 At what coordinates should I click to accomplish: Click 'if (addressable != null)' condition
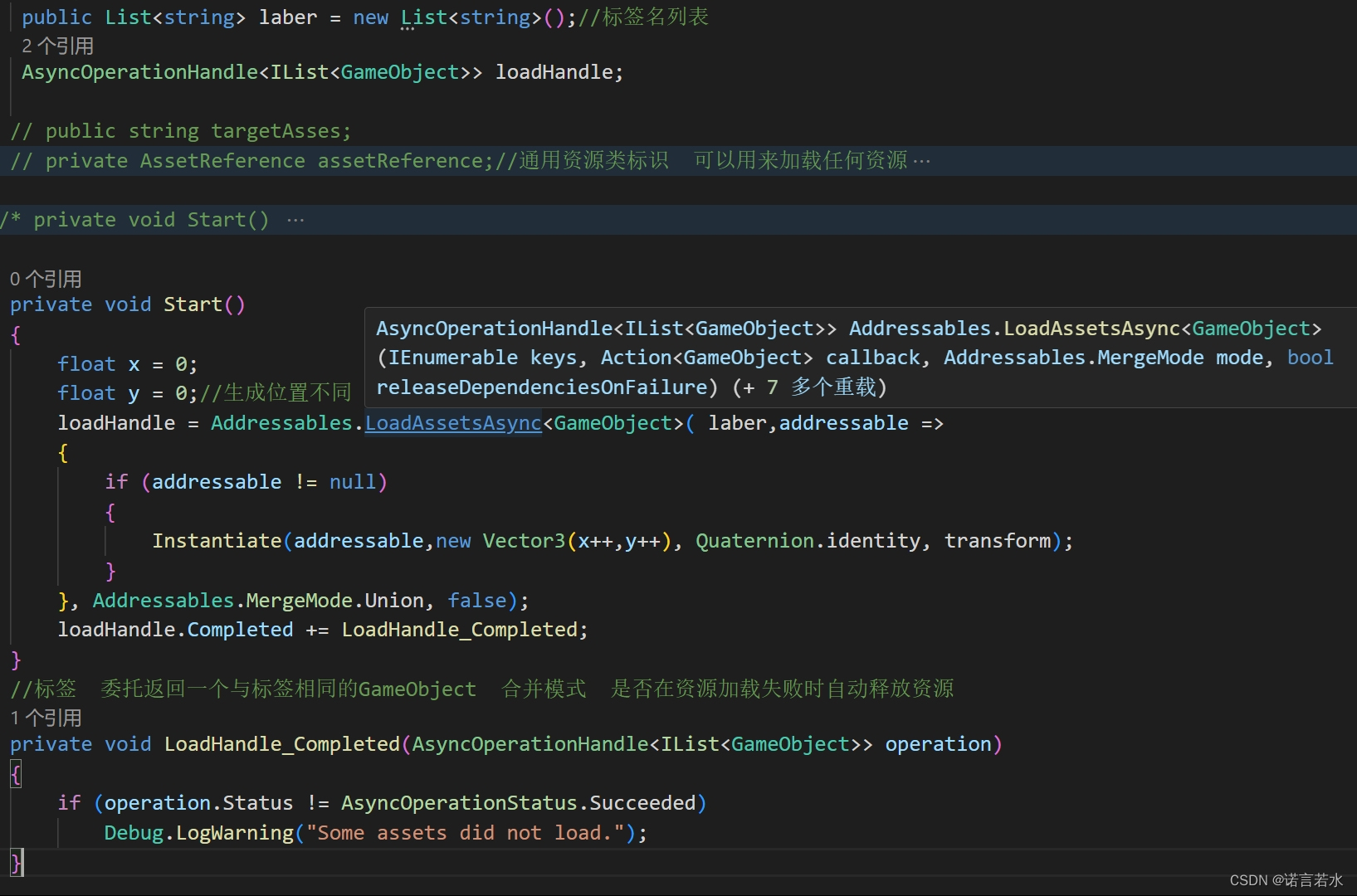pos(246,482)
